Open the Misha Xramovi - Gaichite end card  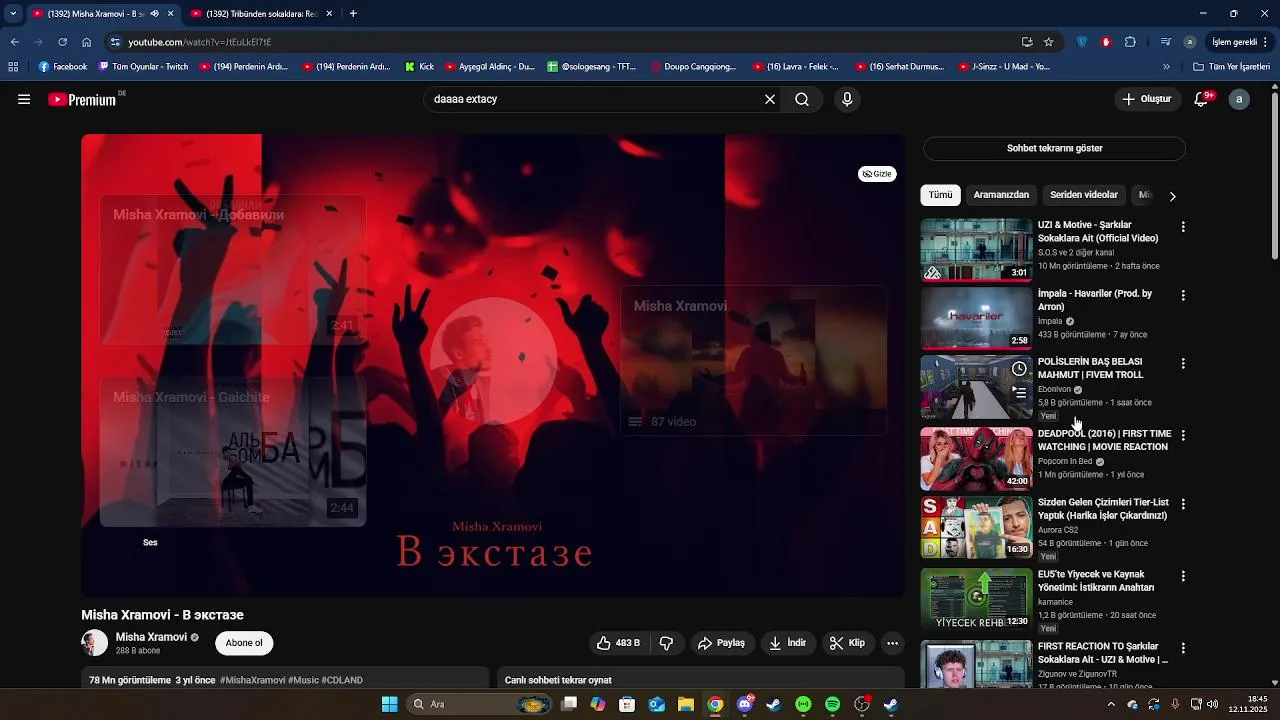232,451
